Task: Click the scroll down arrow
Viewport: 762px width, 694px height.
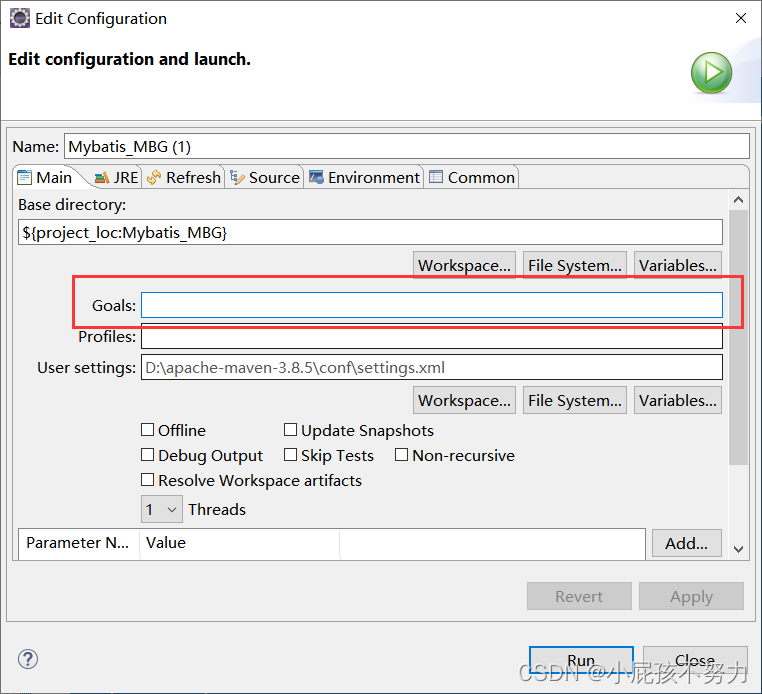Action: tap(738, 549)
